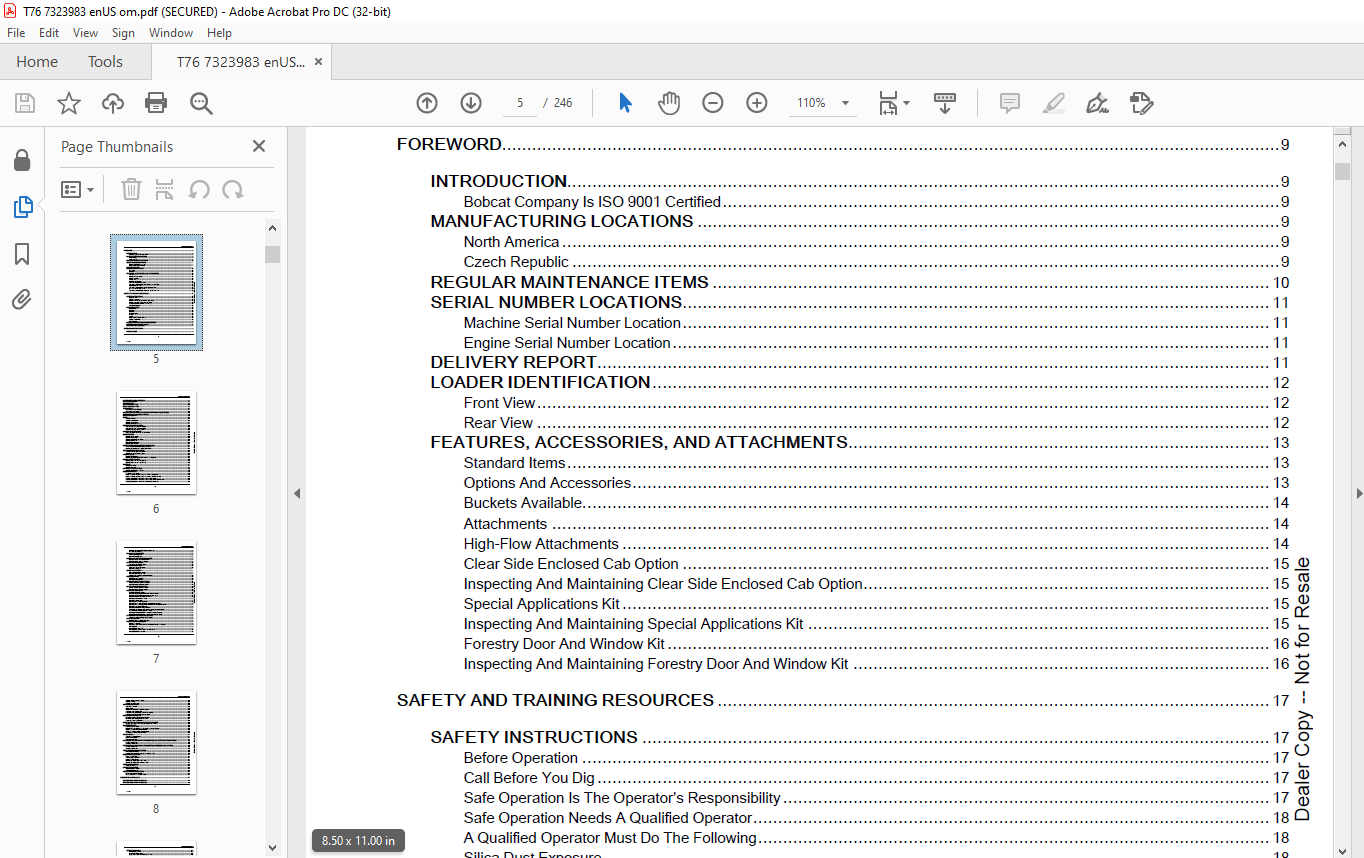This screenshot has height=858, width=1364.
Task: Click the thumbnail panel vertical scrollbar
Action: pyautogui.click(x=272, y=500)
